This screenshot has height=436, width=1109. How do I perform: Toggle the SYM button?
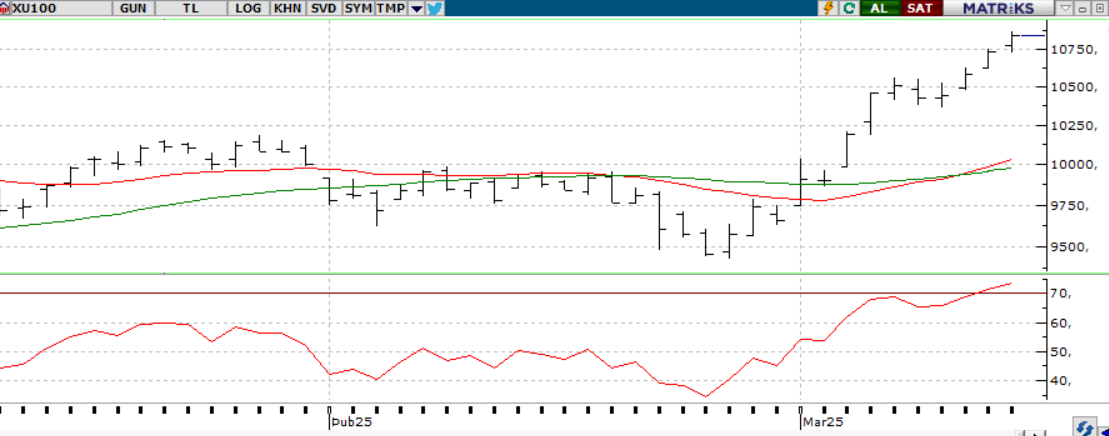pos(358,8)
